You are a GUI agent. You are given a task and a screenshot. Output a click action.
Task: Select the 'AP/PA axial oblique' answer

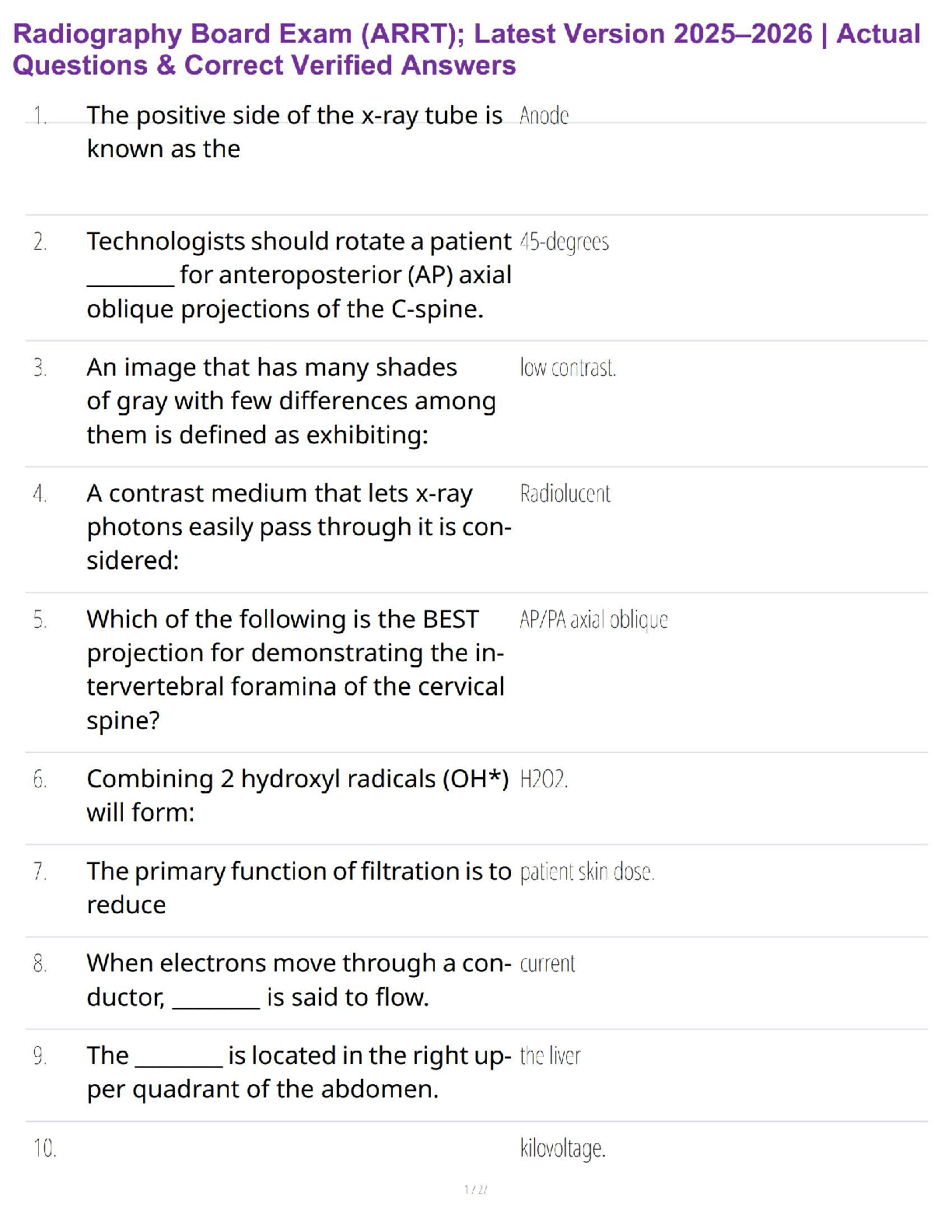[593, 620]
